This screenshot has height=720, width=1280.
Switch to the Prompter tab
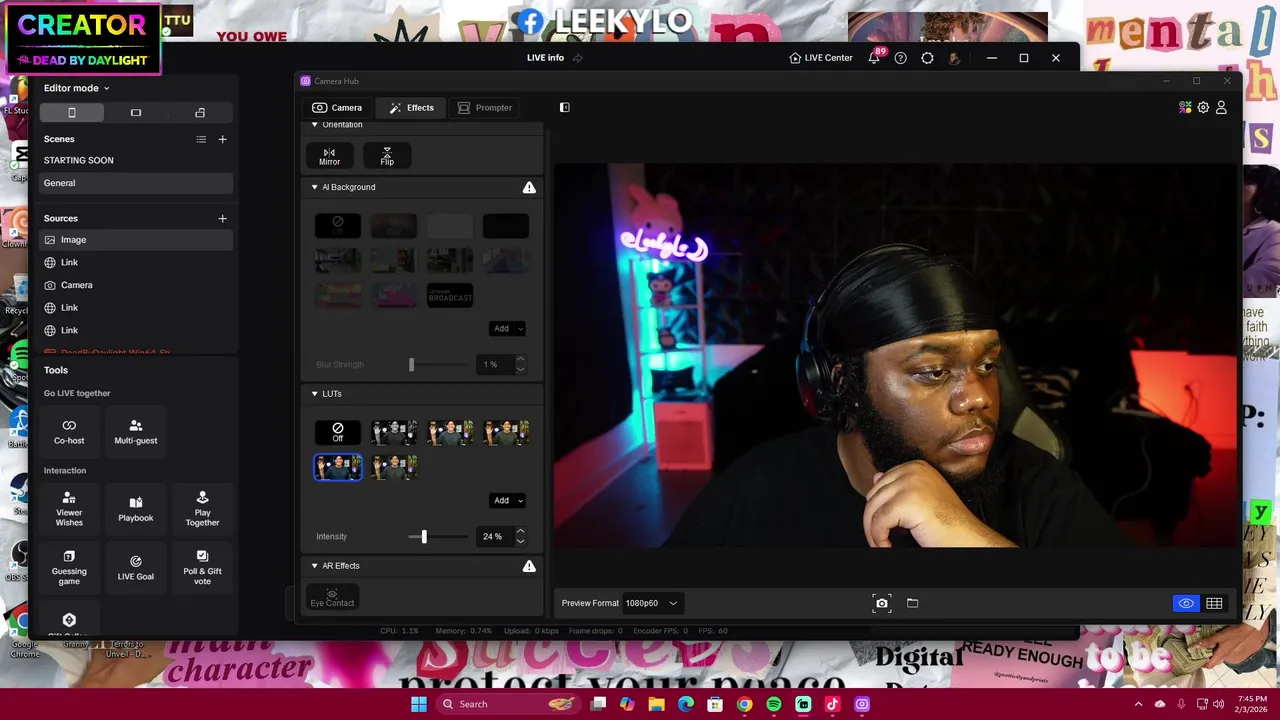485,108
